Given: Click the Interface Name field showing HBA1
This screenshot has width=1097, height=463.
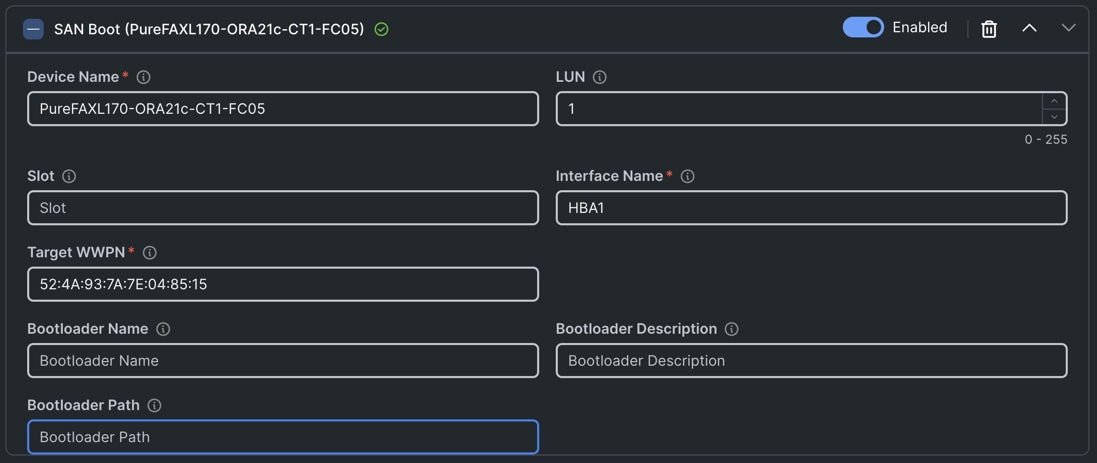Looking at the screenshot, I should (x=811, y=208).
